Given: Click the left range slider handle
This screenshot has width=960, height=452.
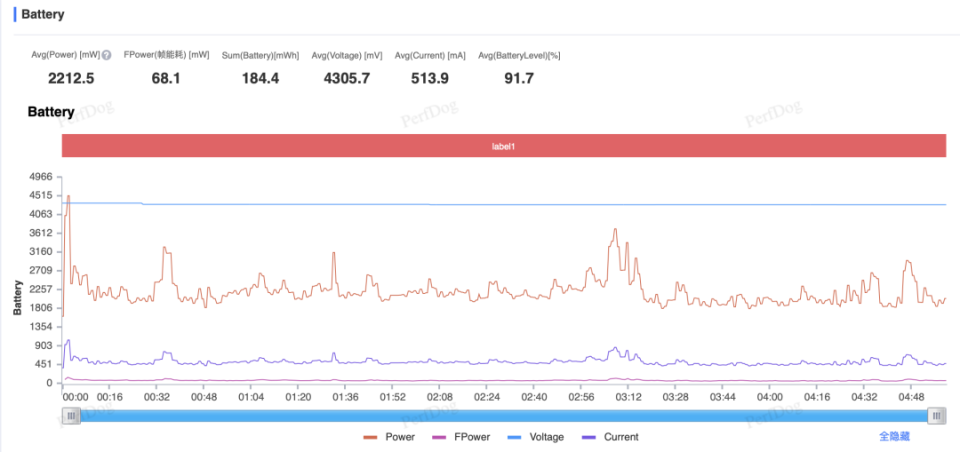Looking at the screenshot, I should coord(70,416).
